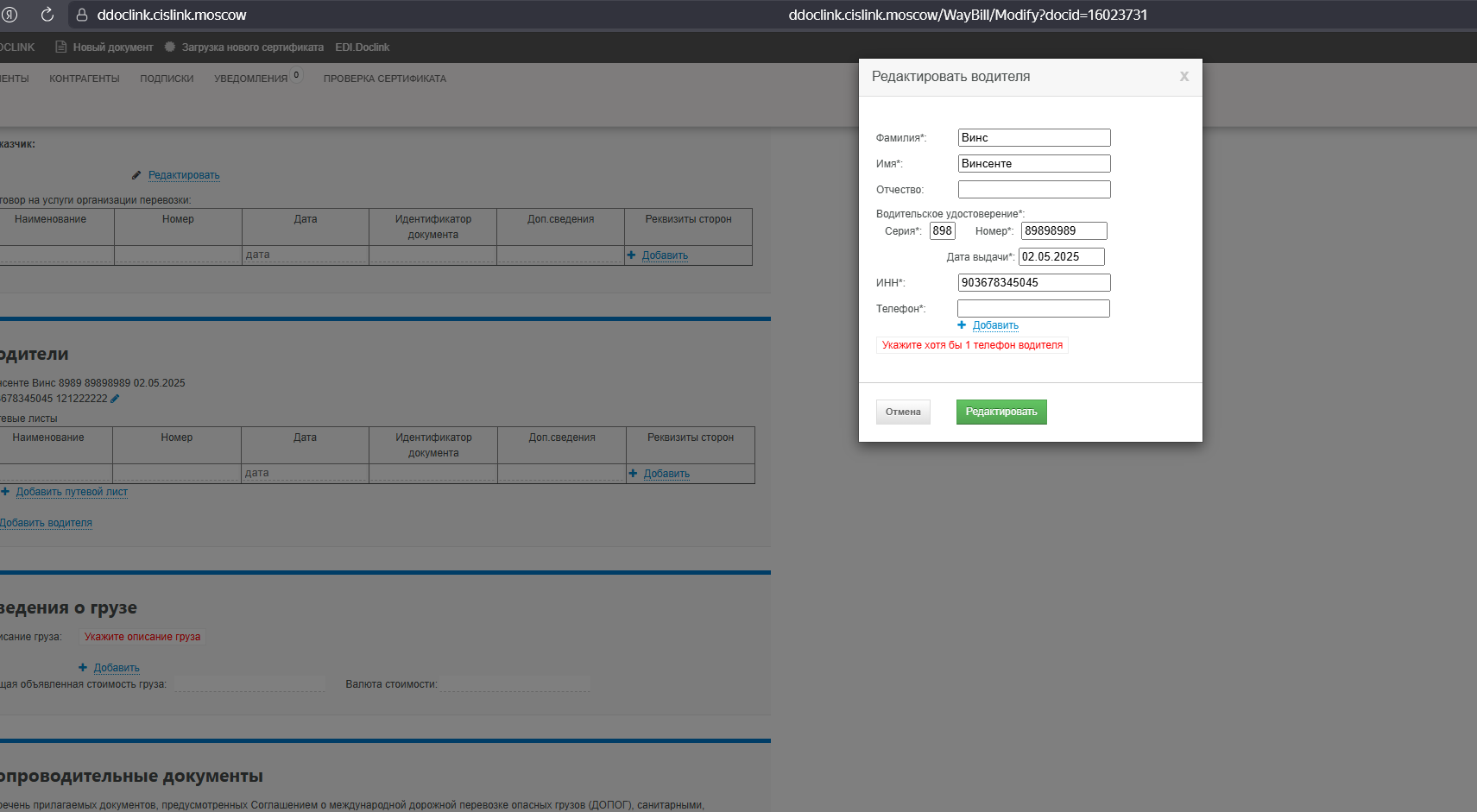Focus the Фамилия field containing Винс
Screen dimensions: 1477x812
[1034, 137]
